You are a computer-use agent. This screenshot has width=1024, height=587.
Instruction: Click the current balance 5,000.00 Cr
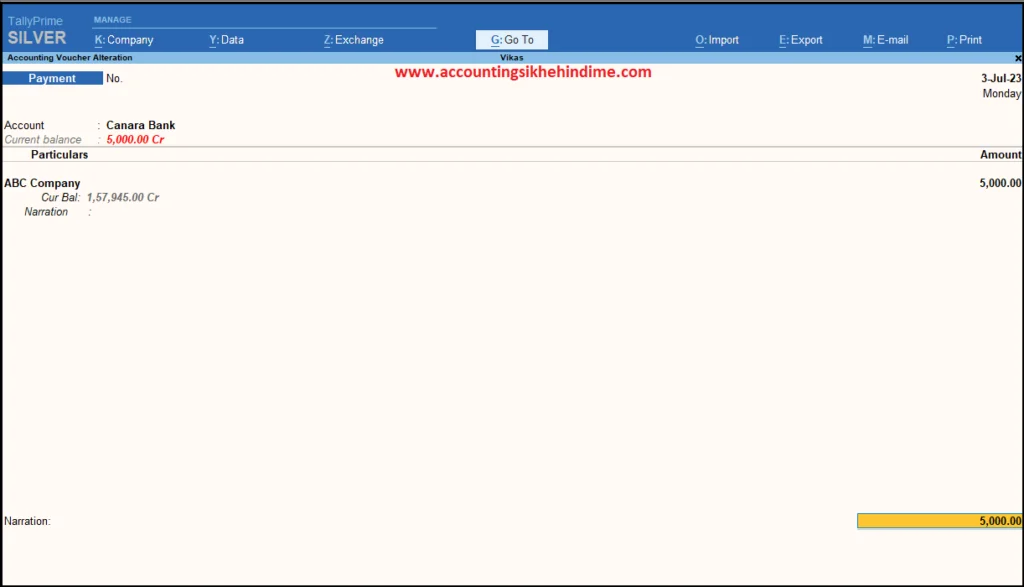click(135, 140)
